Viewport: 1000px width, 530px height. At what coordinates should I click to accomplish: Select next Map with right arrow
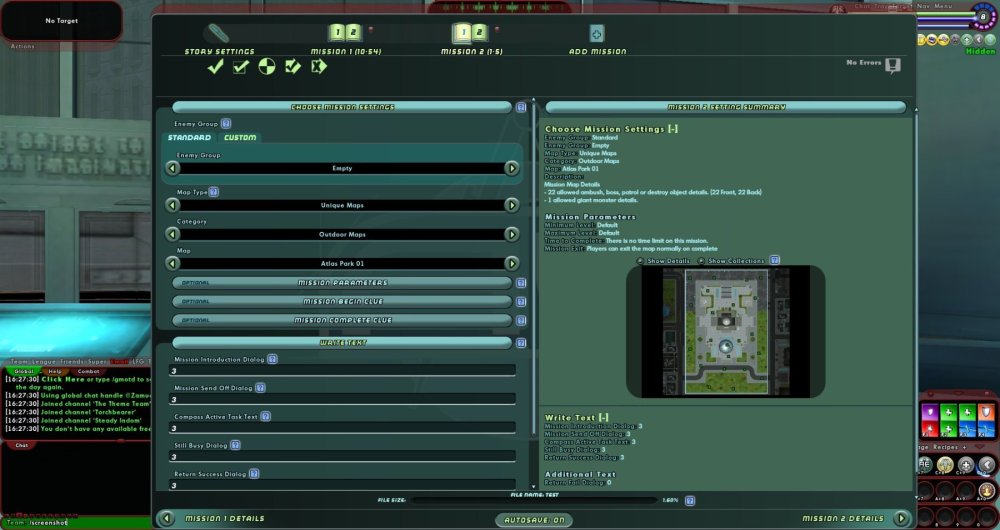511,263
